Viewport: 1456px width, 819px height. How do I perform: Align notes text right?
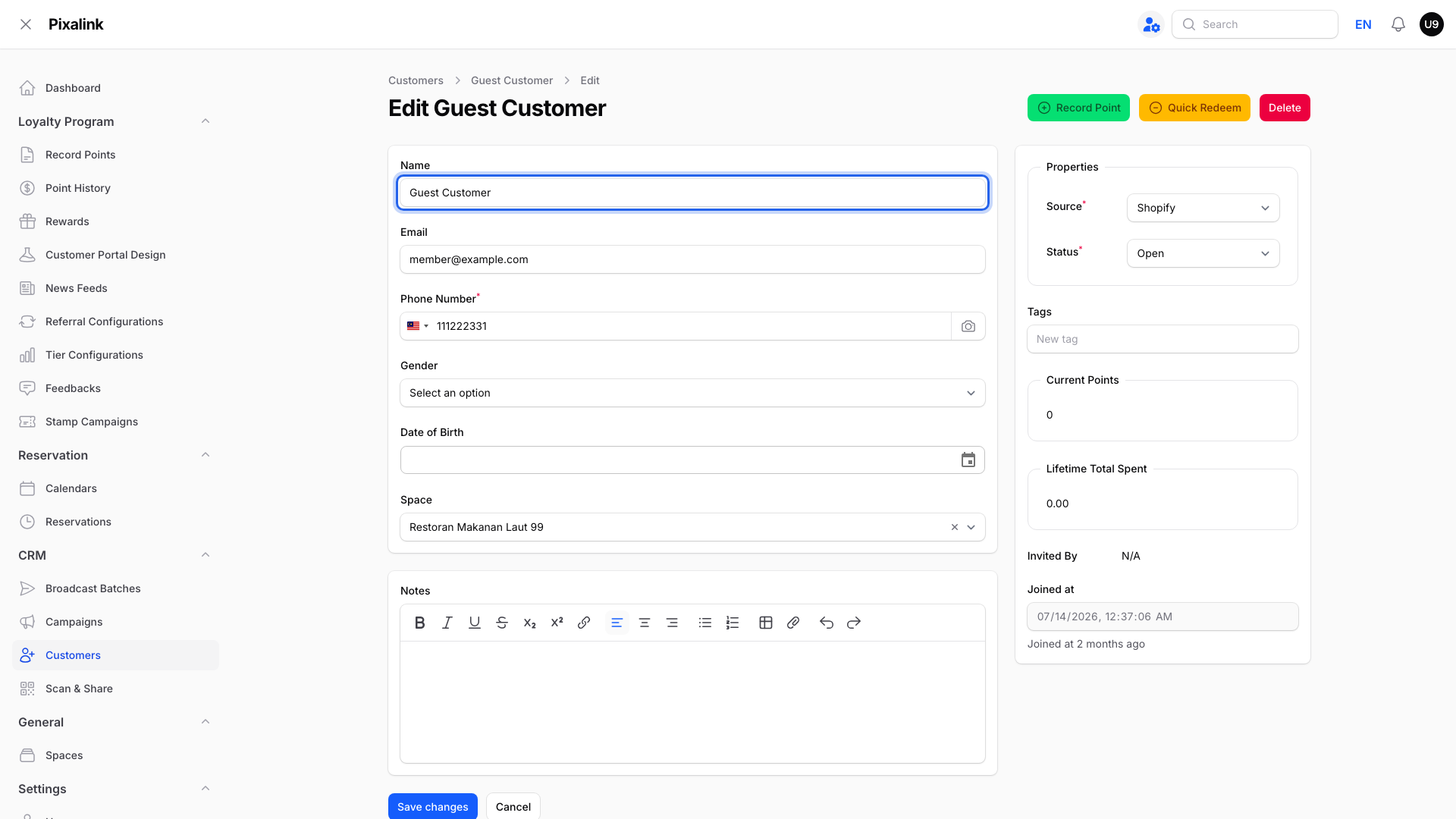(672, 623)
